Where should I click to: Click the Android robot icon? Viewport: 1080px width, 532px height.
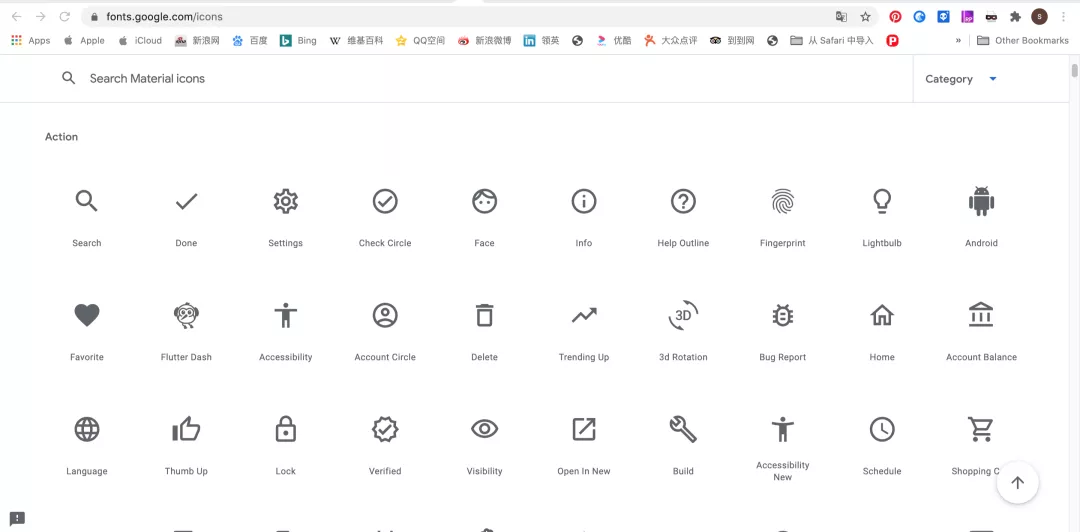pos(981,202)
